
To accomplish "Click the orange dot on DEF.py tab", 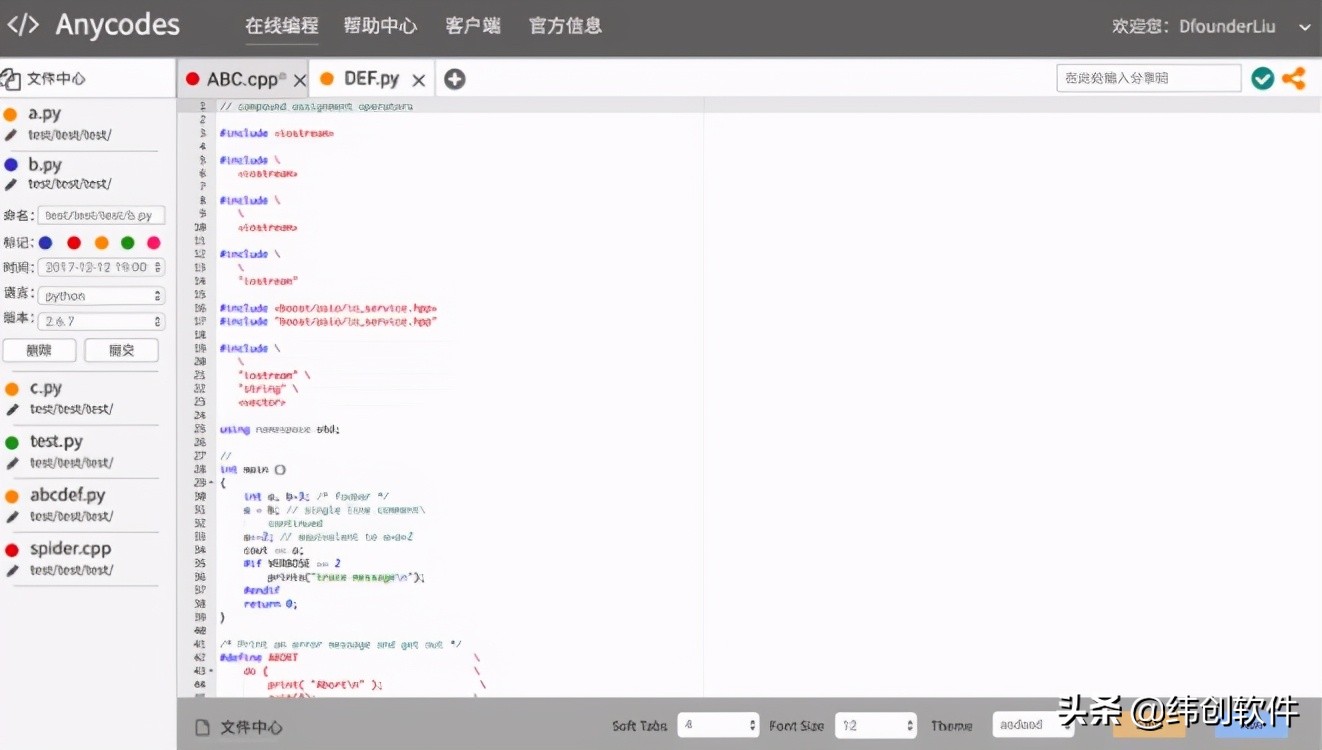I will point(327,79).
